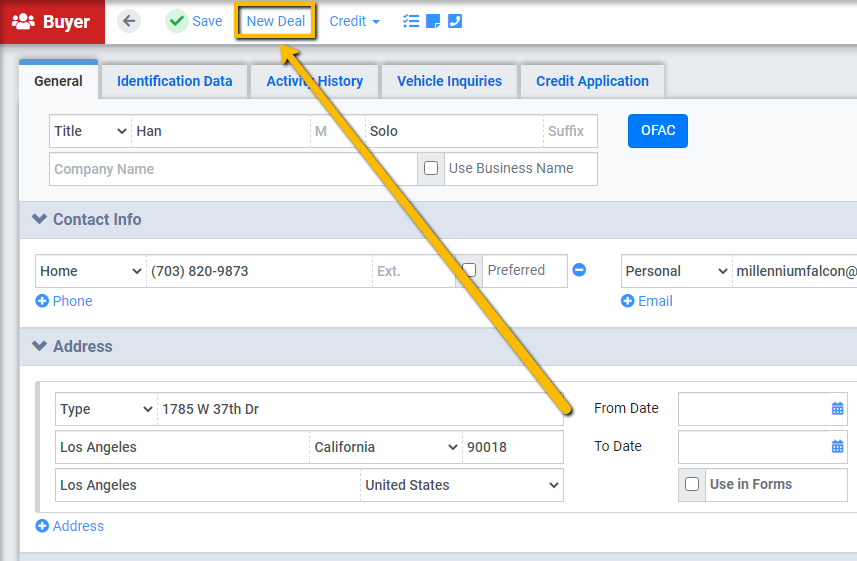Screen dimensions: 857x561
Task: Collapse the Contact Info section
Action: (x=39, y=219)
